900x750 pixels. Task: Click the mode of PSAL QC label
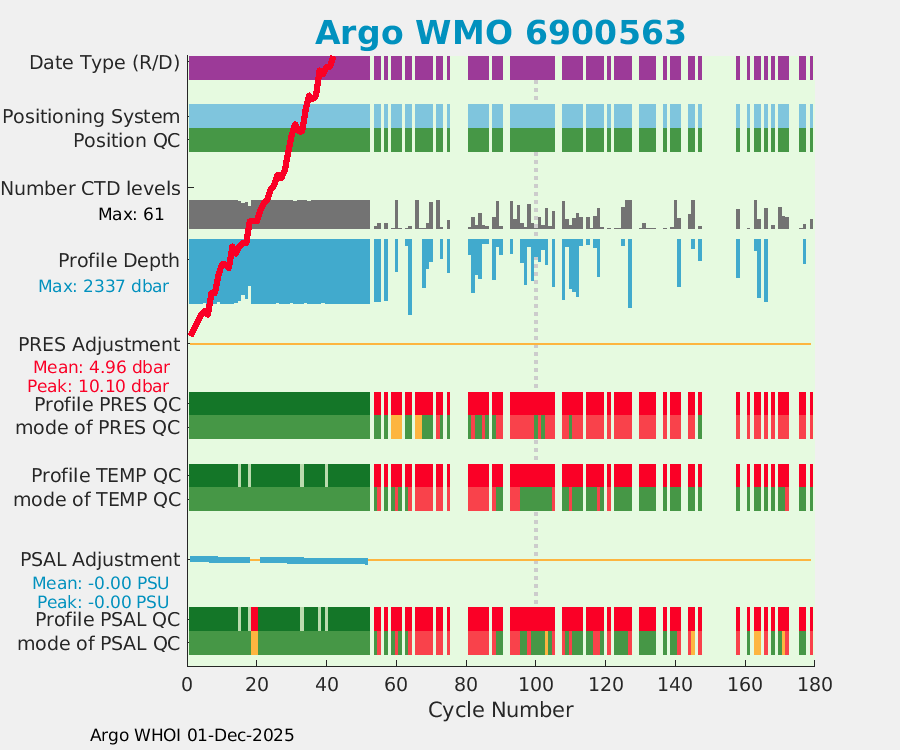click(x=99, y=643)
